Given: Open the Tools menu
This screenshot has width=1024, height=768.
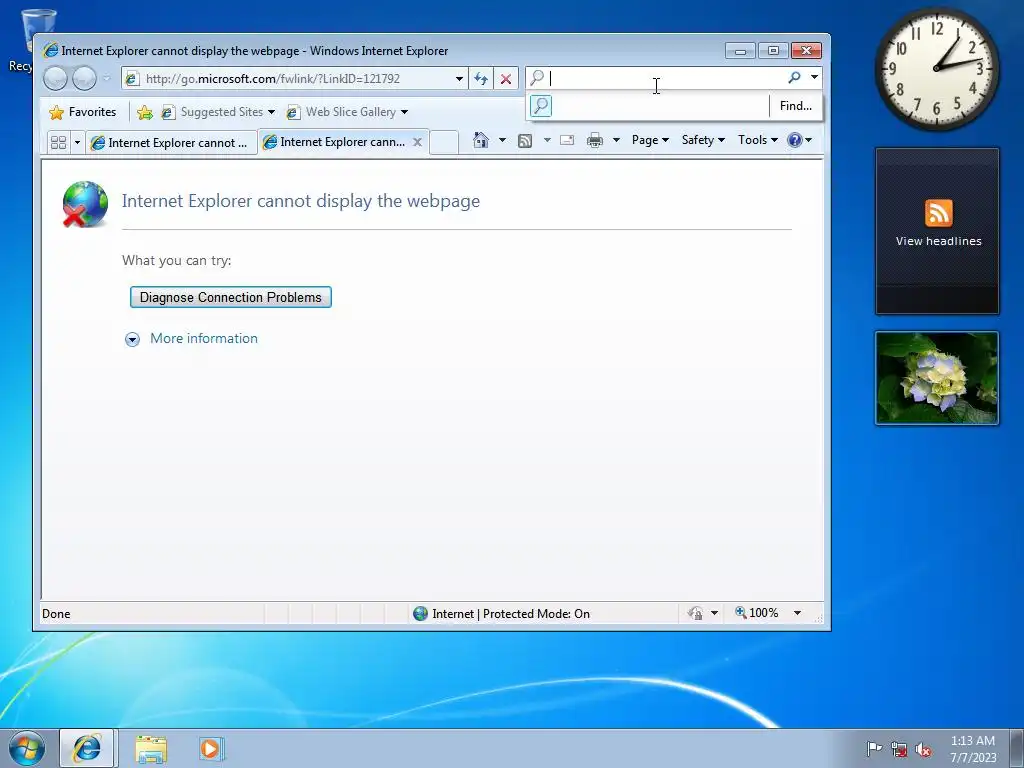Looking at the screenshot, I should point(758,140).
